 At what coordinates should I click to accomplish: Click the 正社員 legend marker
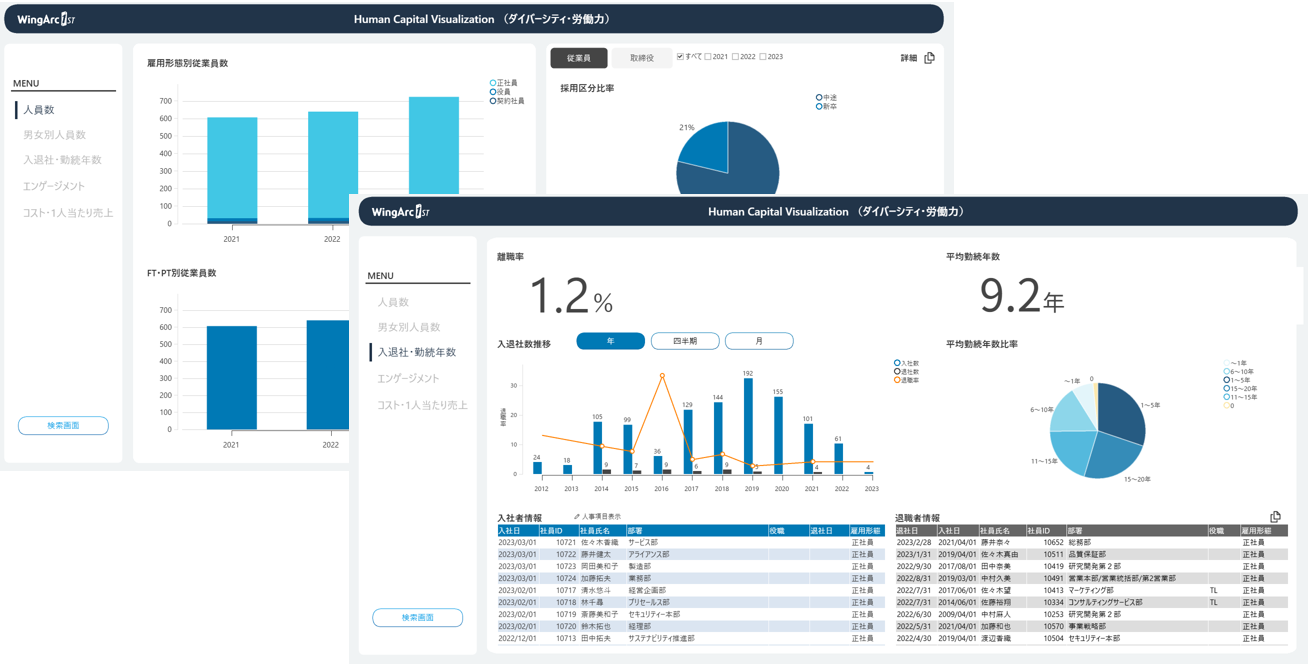click(493, 83)
